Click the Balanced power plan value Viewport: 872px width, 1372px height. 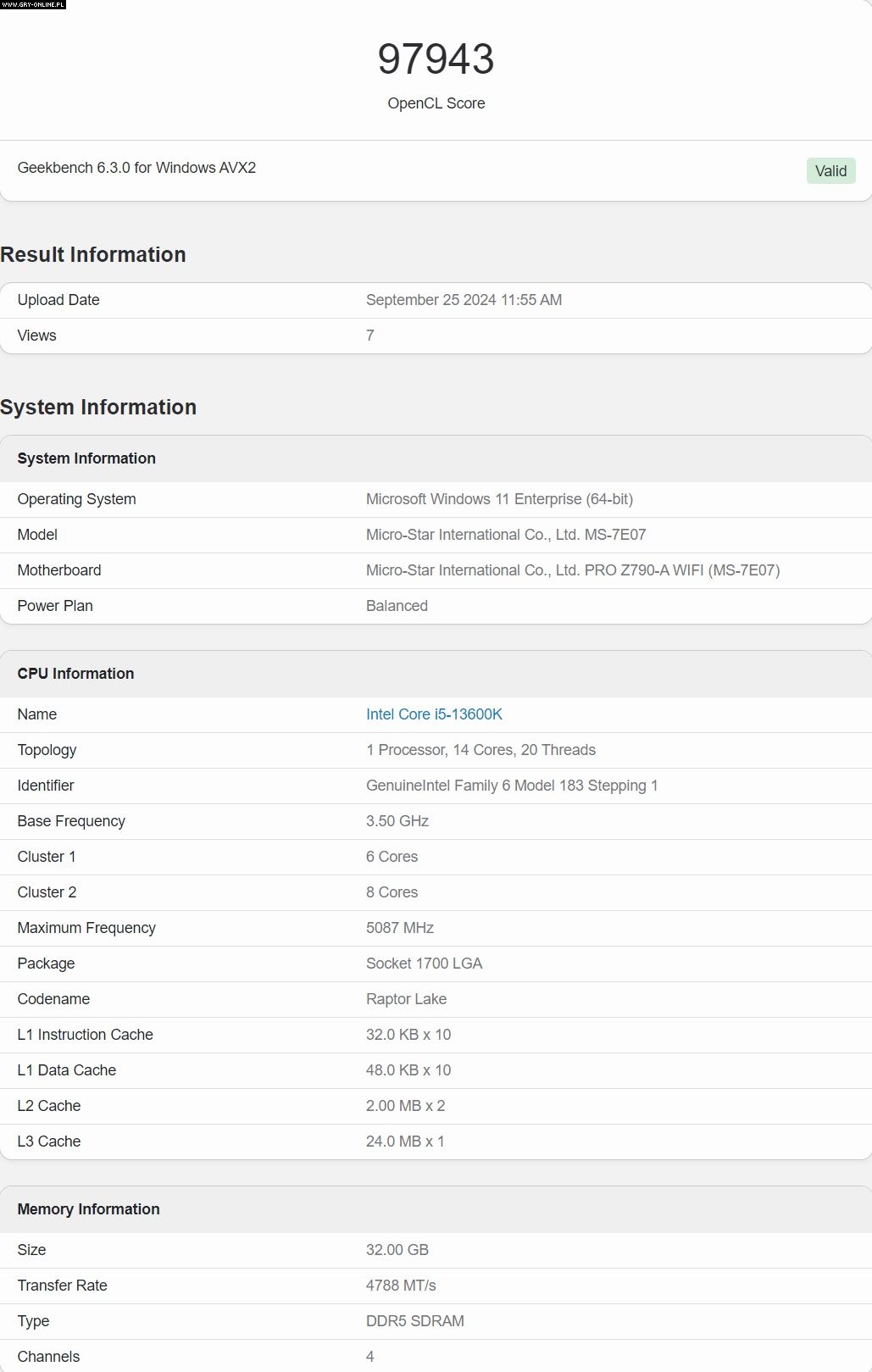(x=397, y=606)
